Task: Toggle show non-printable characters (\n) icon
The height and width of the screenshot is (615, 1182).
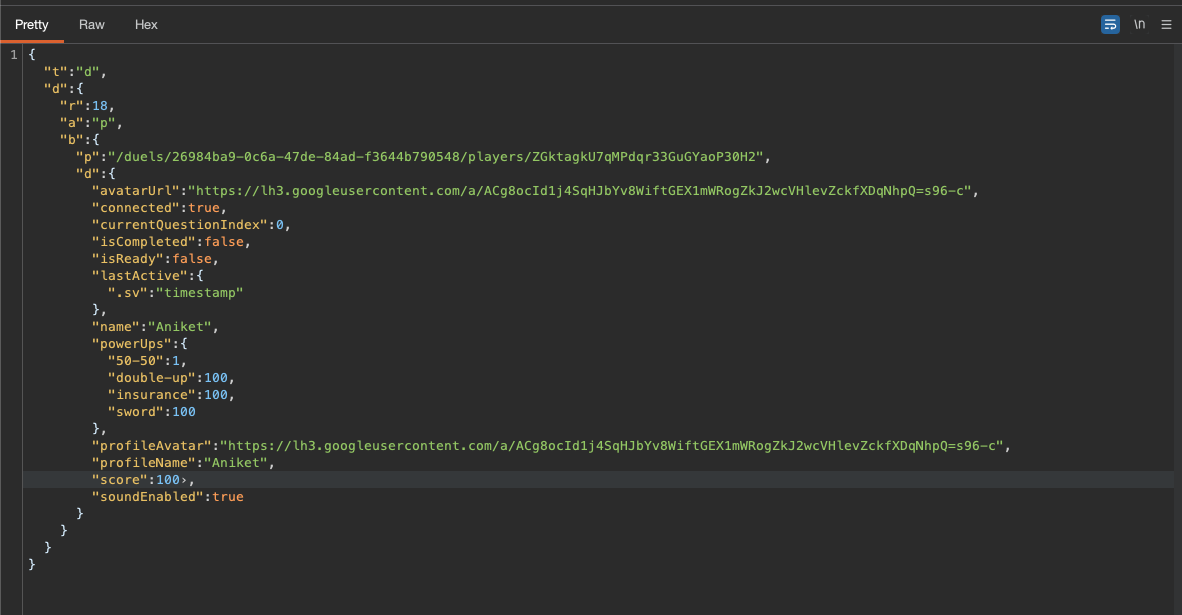Action: (1139, 25)
